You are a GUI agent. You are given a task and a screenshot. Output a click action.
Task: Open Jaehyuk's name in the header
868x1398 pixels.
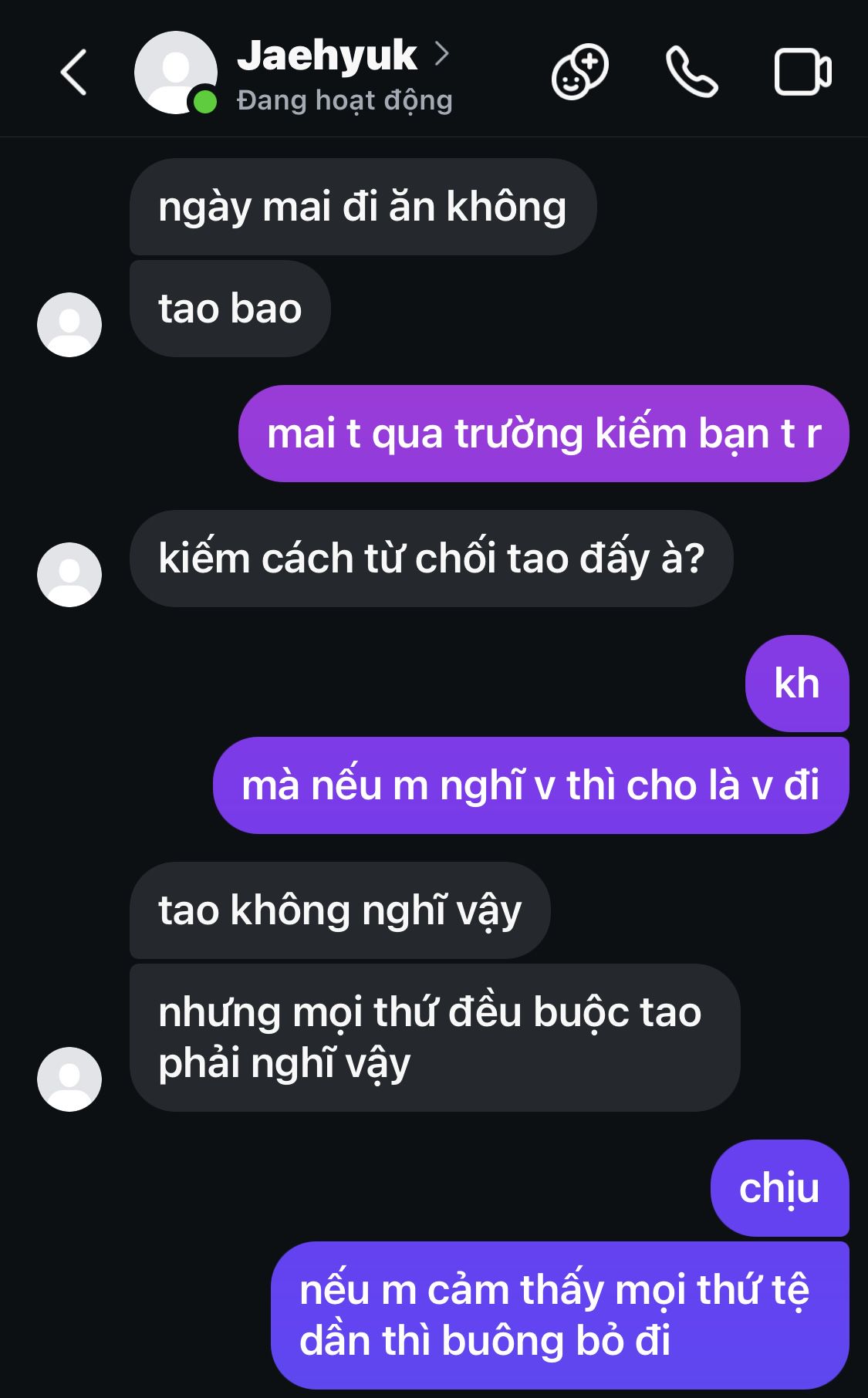[x=326, y=56]
